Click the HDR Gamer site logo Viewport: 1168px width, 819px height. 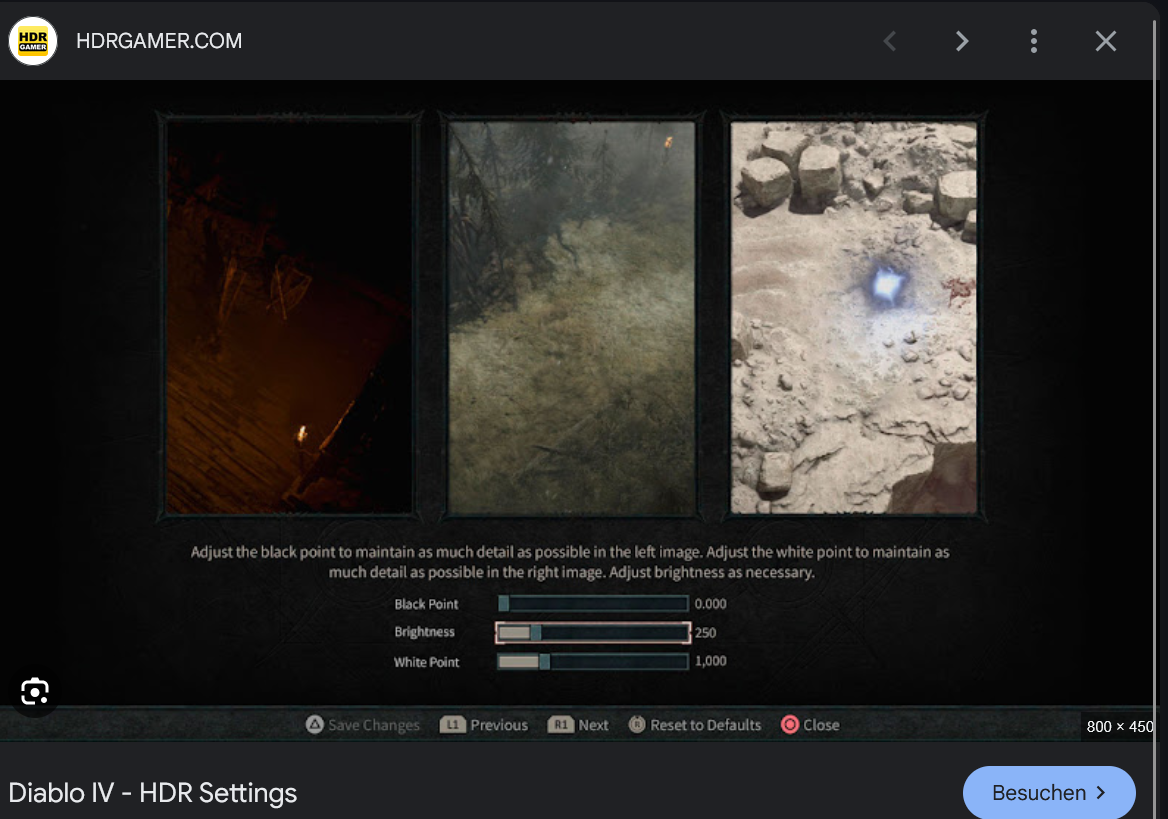(x=33, y=41)
